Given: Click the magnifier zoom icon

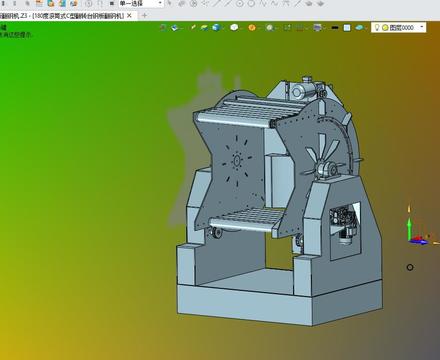Looking at the screenshot, I should pyautogui.click(x=270, y=28).
